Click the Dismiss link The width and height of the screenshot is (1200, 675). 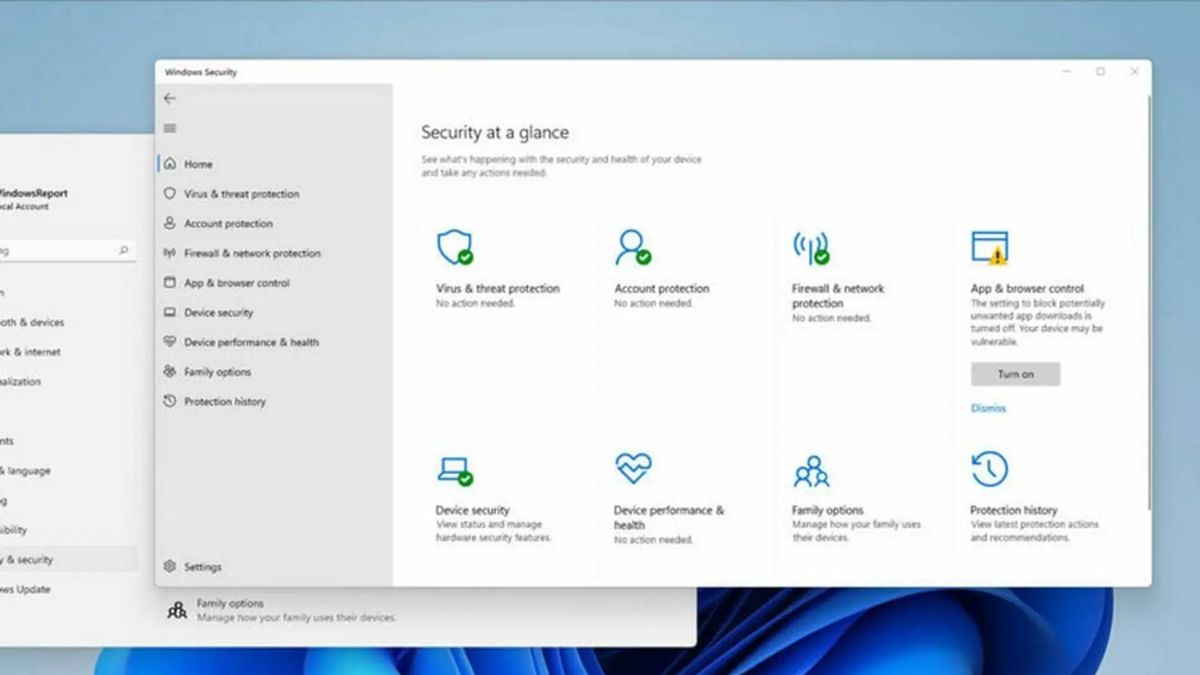[x=988, y=408]
